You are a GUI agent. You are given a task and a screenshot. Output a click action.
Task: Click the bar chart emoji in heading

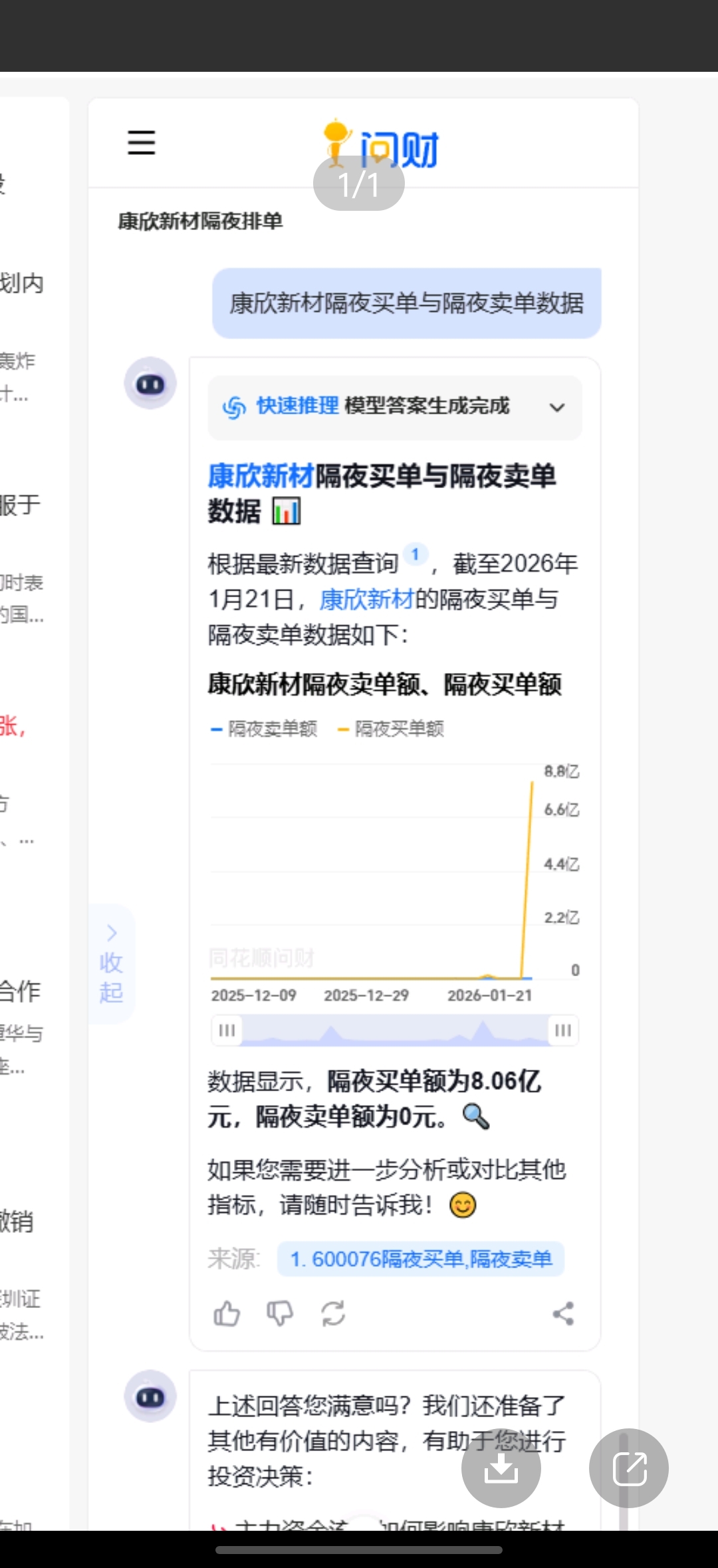pos(287,511)
